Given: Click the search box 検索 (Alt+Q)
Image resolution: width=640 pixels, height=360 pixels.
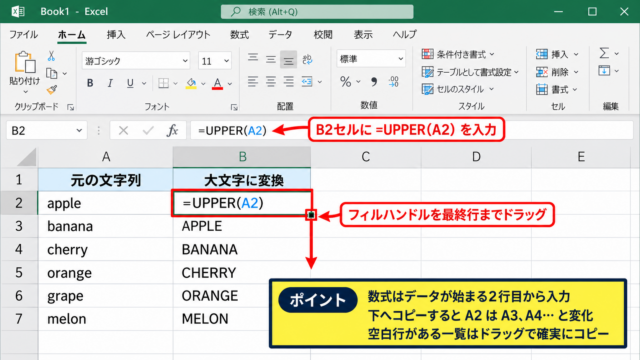Looking at the screenshot, I should click(x=317, y=12).
